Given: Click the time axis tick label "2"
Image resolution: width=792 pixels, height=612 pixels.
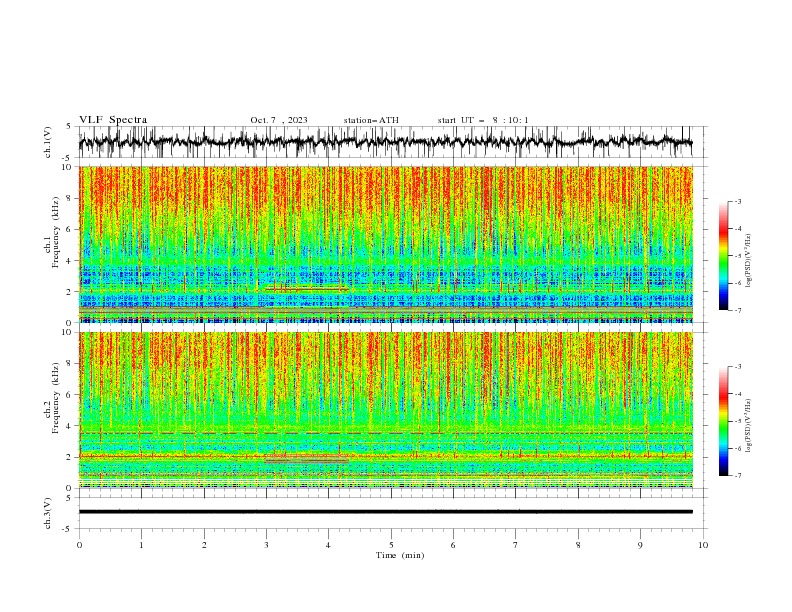Looking at the screenshot, I should (x=204, y=545).
